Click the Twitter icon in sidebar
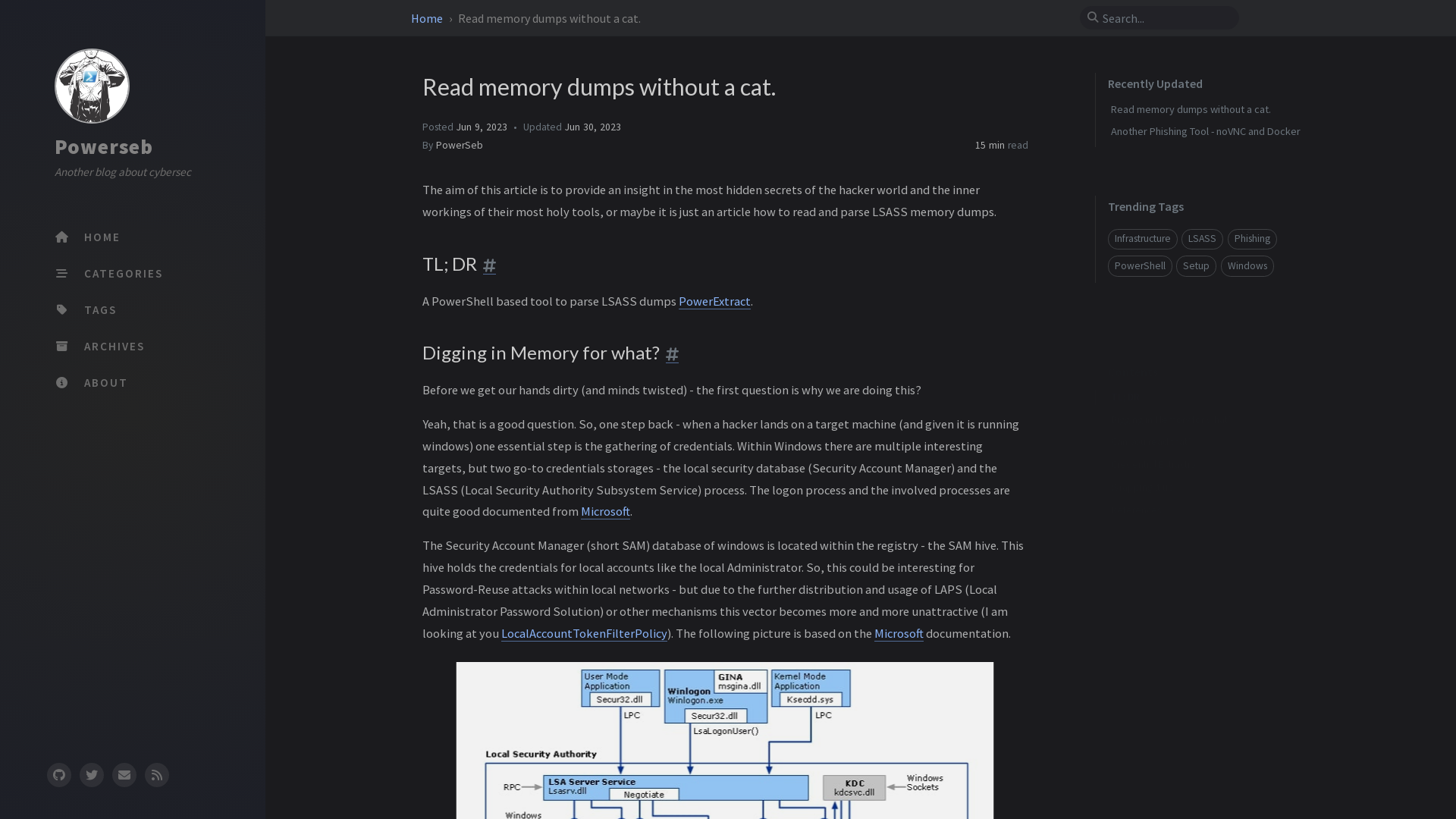The height and width of the screenshot is (819, 1456). [x=92, y=775]
